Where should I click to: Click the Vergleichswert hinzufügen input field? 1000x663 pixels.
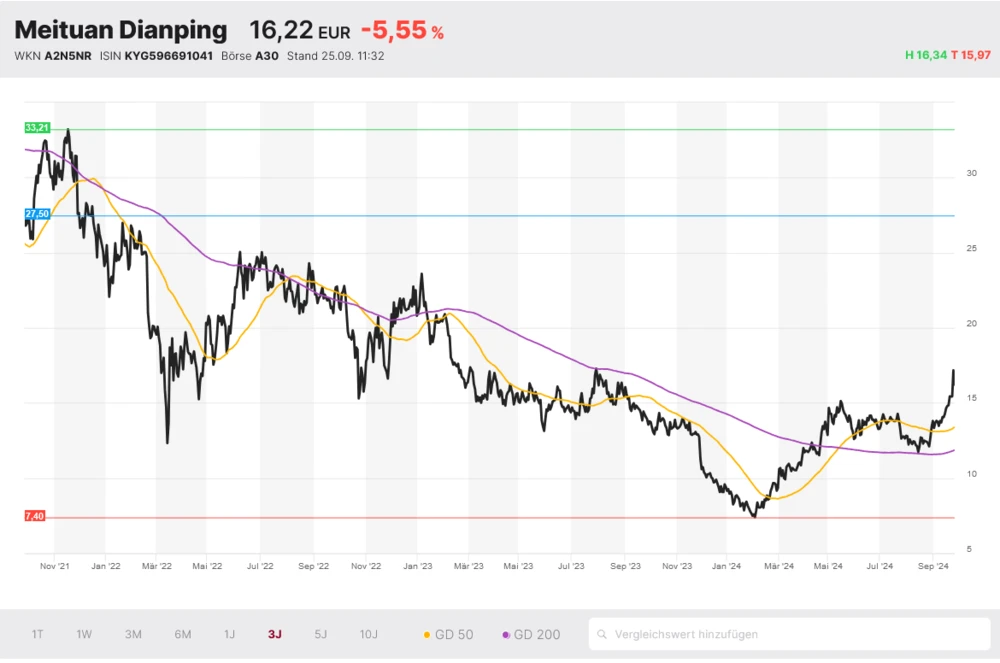pos(790,634)
